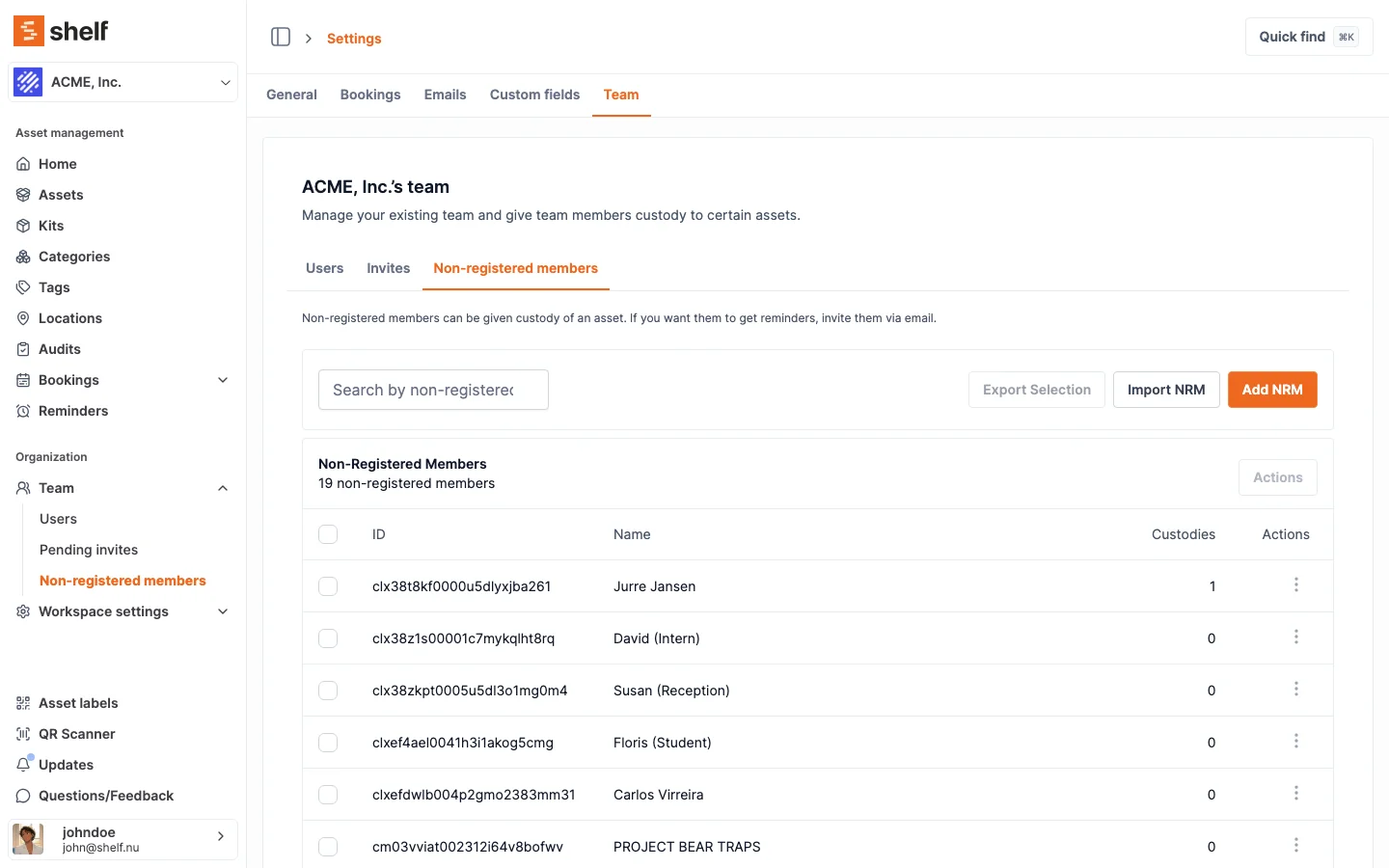Screen dimensions: 1389x868
Task: Check the box for David (Intern)
Action: (x=328, y=638)
